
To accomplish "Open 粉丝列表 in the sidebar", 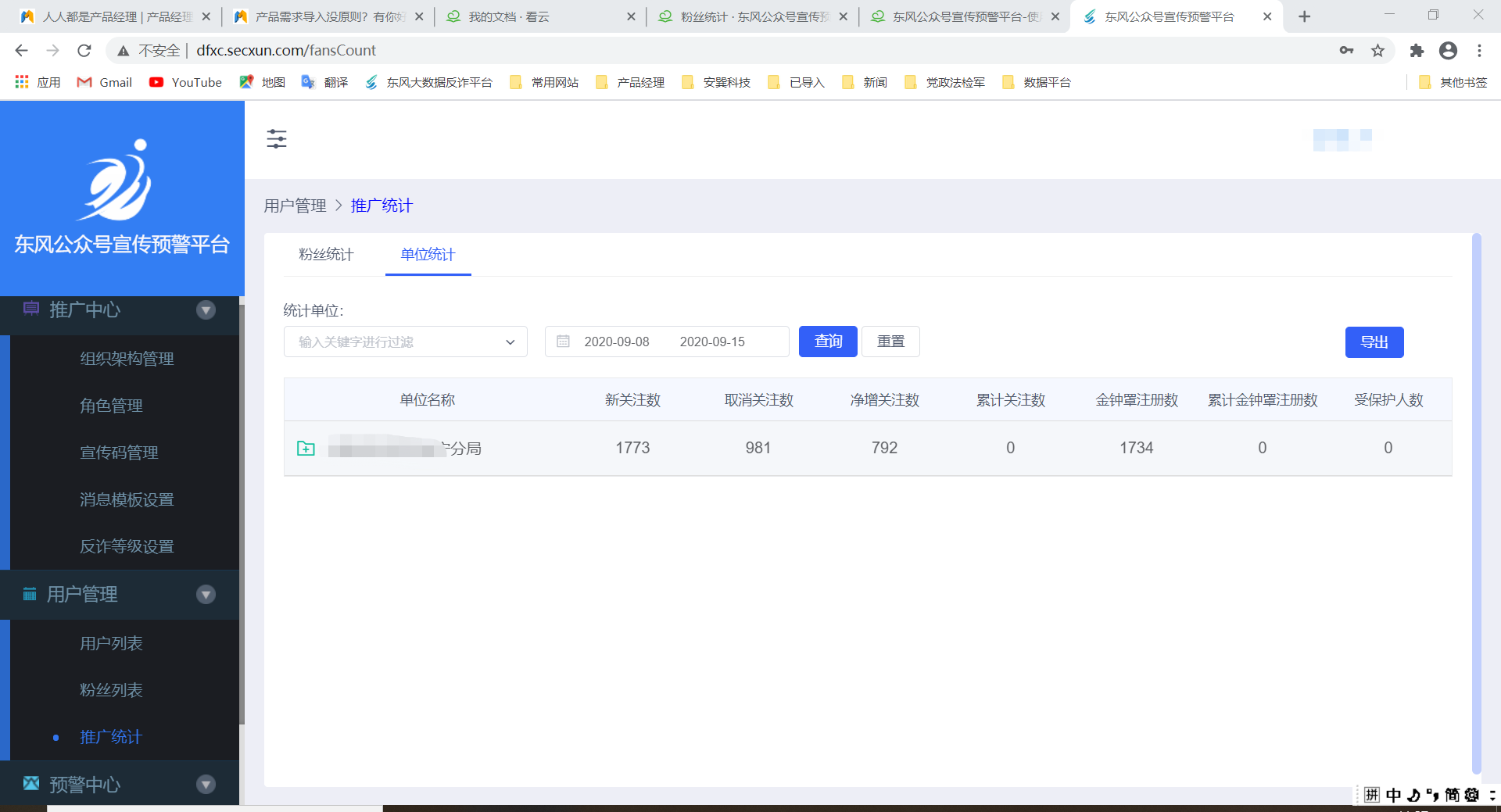I will pyautogui.click(x=111, y=690).
